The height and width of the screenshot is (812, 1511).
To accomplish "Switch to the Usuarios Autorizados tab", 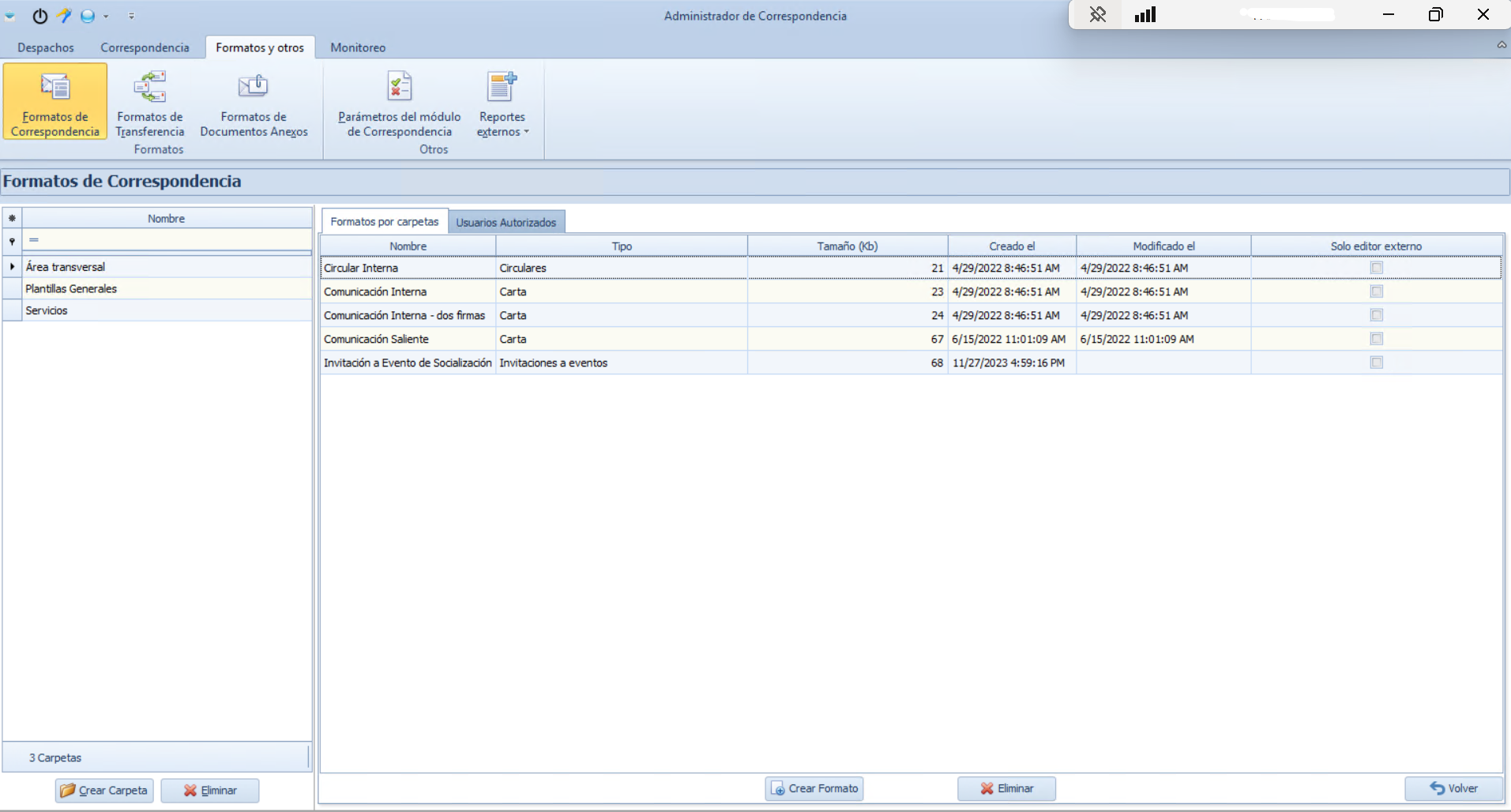I will [506, 222].
